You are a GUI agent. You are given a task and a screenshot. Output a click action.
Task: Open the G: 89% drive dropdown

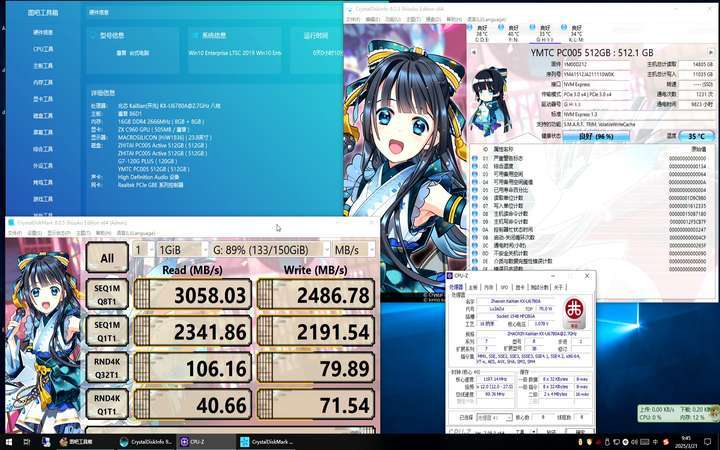pos(270,250)
